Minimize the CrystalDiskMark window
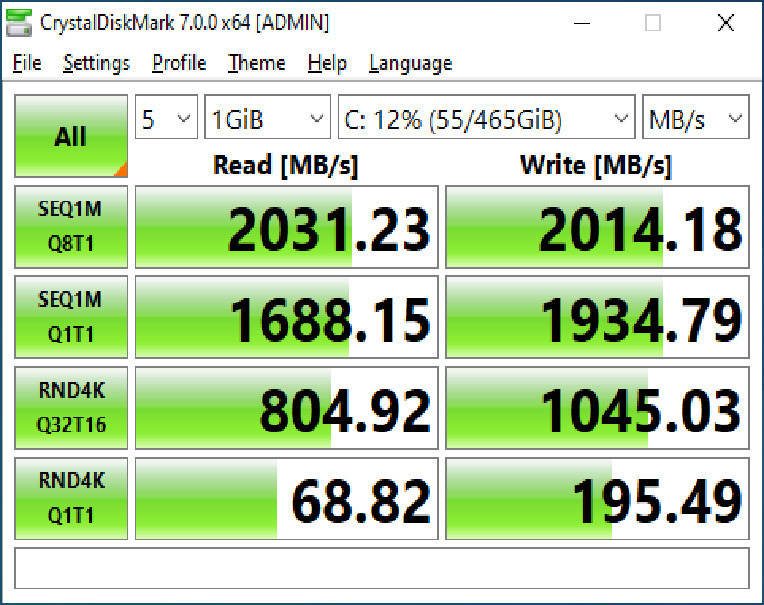The width and height of the screenshot is (764, 605). pyautogui.click(x=582, y=22)
